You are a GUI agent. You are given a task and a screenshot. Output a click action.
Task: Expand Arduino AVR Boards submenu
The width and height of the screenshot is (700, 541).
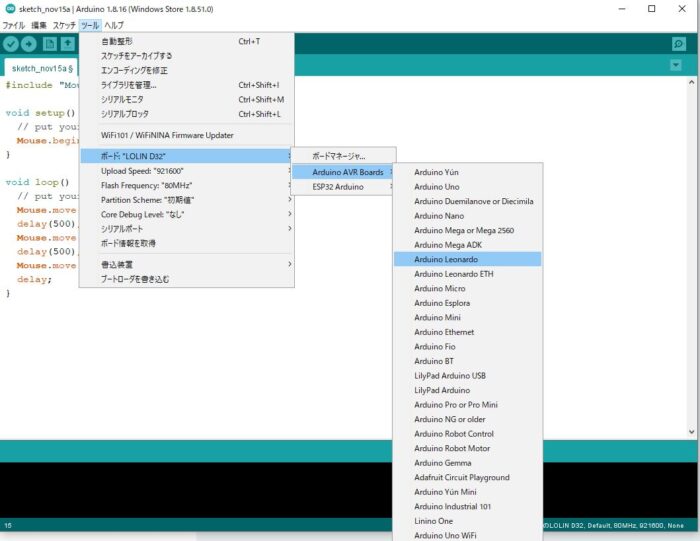(x=343, y=172)
